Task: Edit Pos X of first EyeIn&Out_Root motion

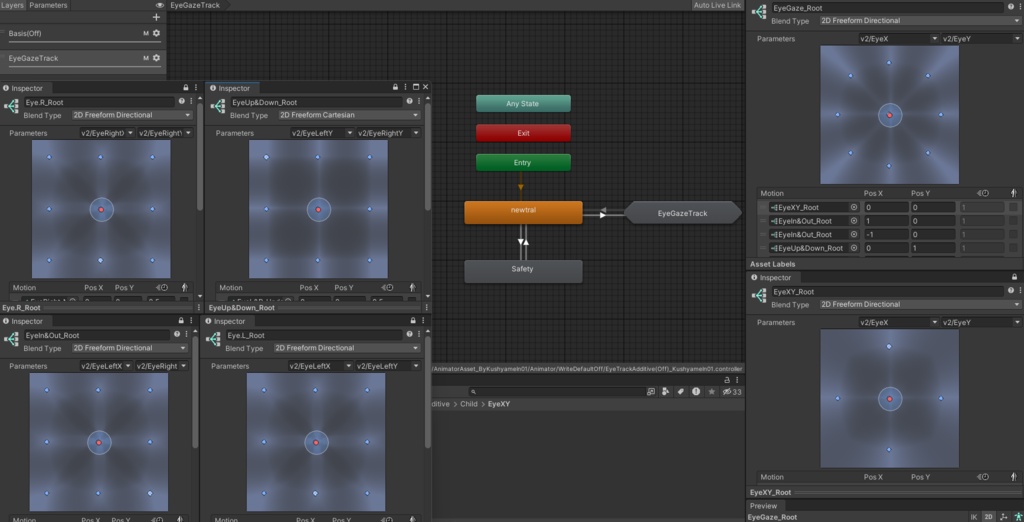Action: point(886,221)
